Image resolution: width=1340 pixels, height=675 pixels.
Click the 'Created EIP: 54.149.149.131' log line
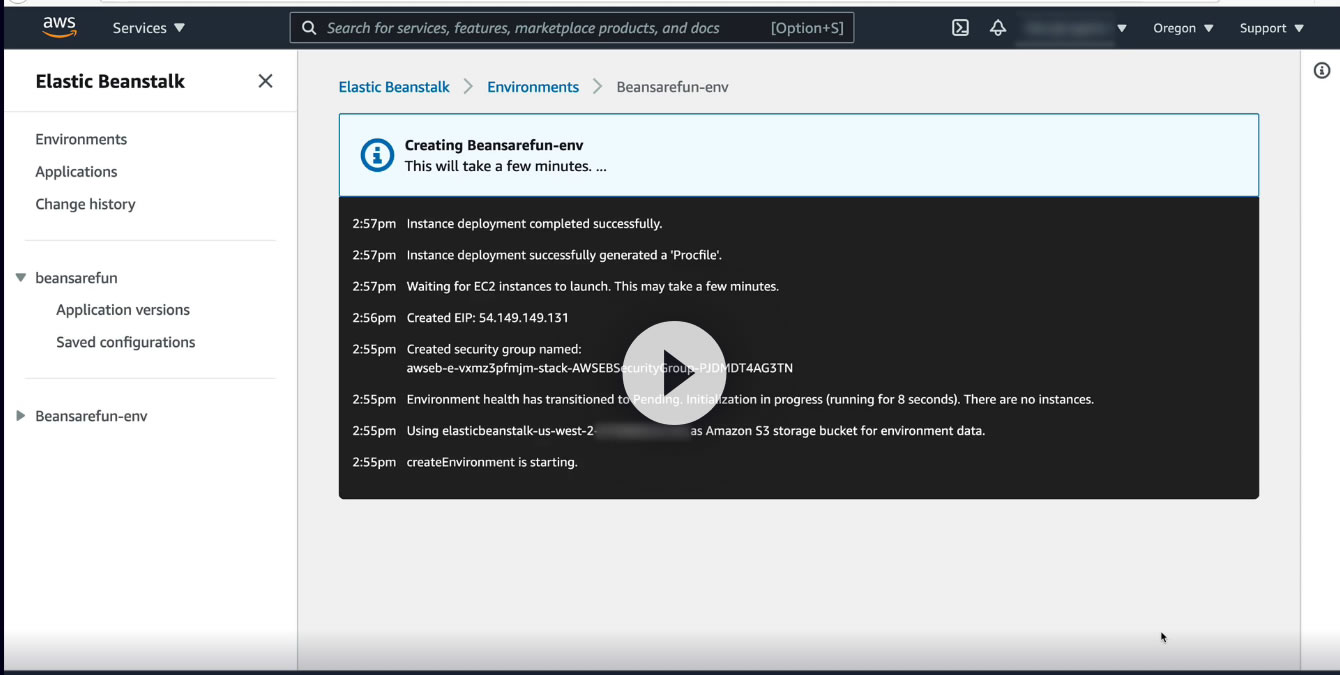[487, 318]
